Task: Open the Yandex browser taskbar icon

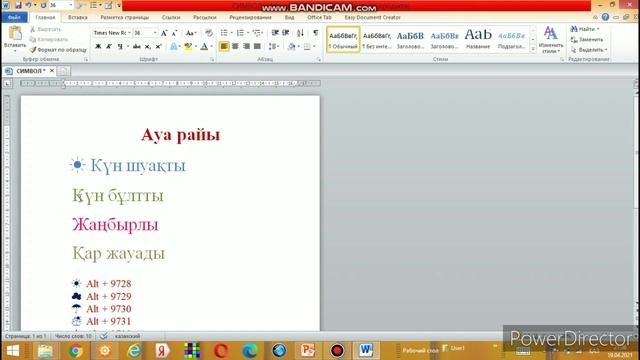Action: click(162, 351)
